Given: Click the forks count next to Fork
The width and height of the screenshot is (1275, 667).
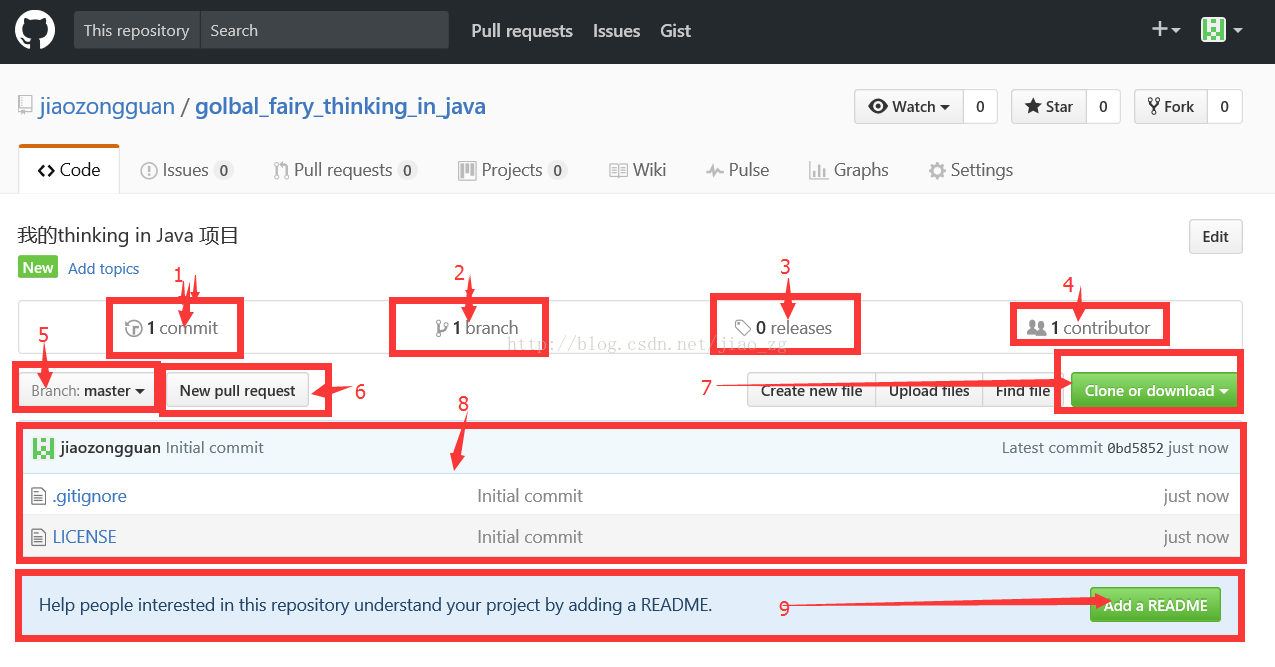Looking at the screenshot, I should pos(1224,107).
